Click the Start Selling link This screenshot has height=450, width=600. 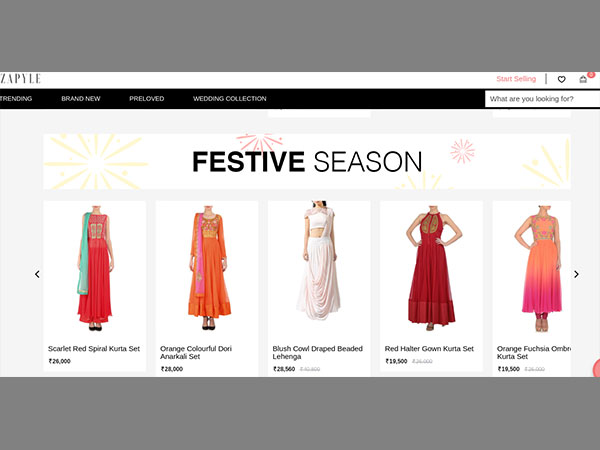tap(516, 79)
